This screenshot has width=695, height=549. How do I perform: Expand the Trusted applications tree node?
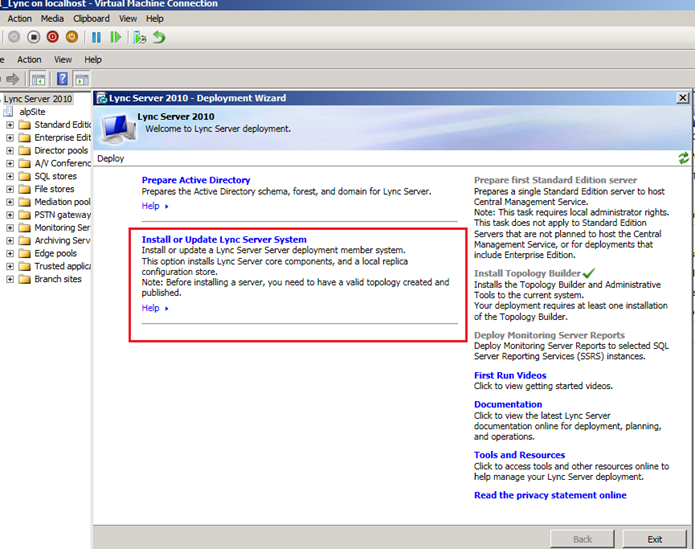click(10, 266)
